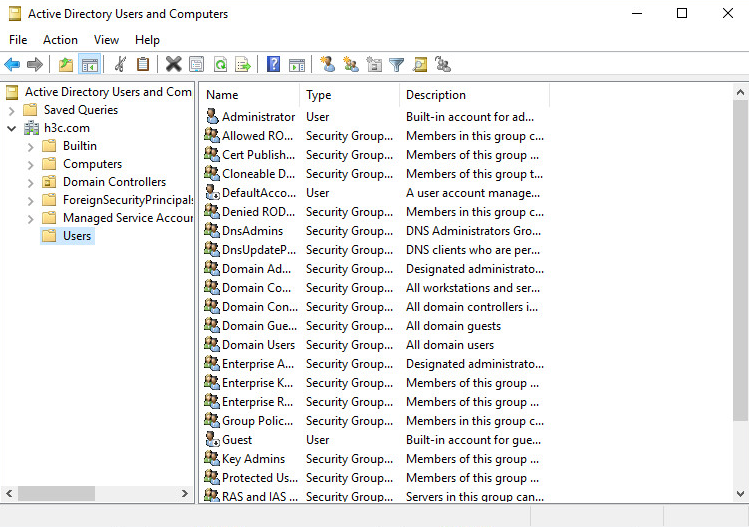Select the Denied ROD... group
Image resolution: width=749 pixels, height=527 pixels.
point(258,212)
